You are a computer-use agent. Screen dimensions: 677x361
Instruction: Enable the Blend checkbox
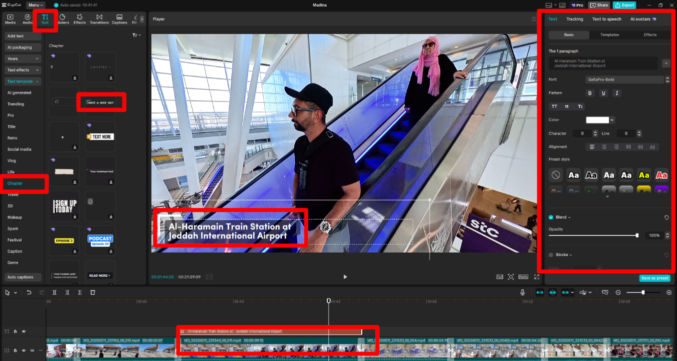tap(551, 217)
